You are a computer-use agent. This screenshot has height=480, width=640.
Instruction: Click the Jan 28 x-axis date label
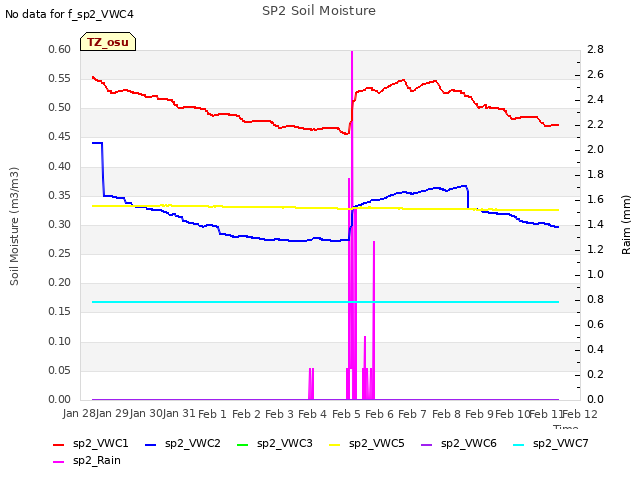[79, 413]
